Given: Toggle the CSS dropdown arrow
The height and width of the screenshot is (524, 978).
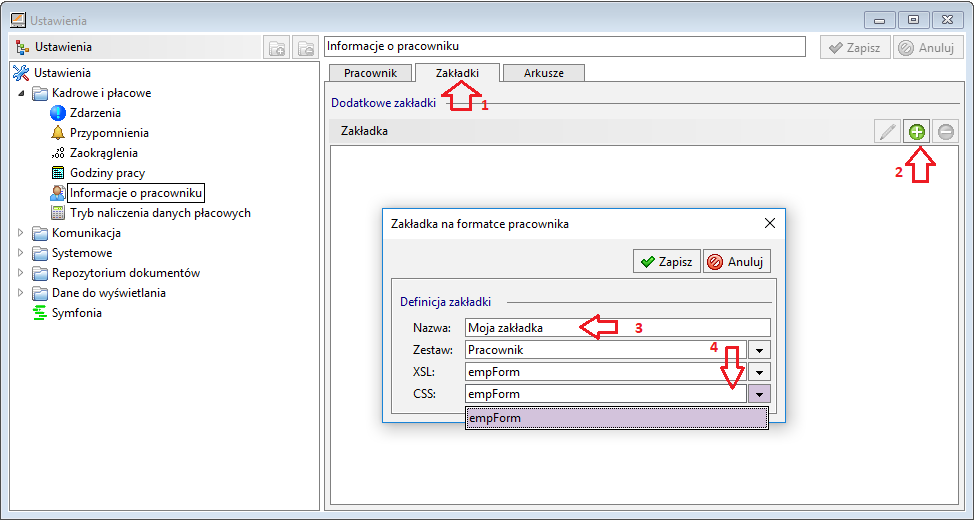Looking at the screenshot, I should [759, 394].
